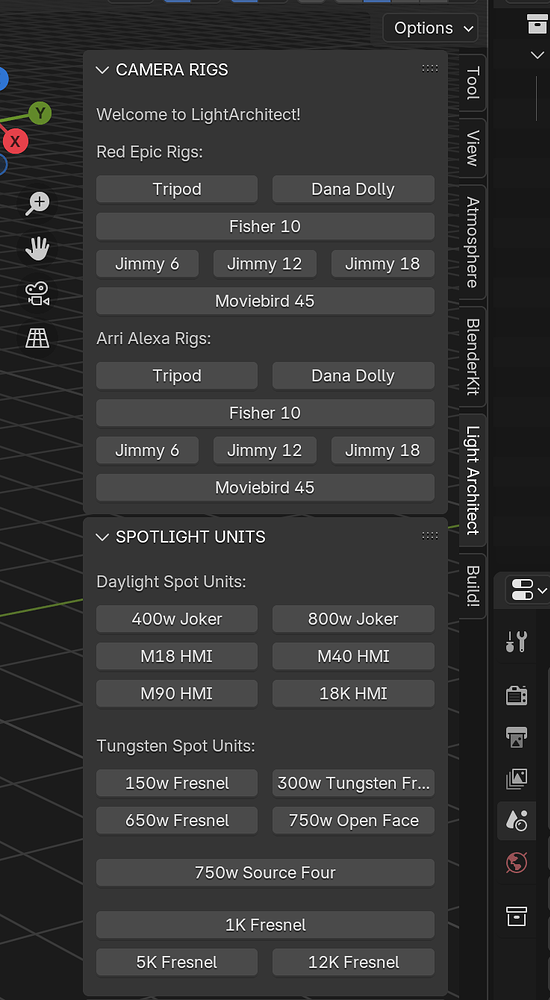Viewport: 550px width, 1000px height.
Task: Click the zoom magnifier viewport icon
Action: pyautogui.click(x=37, y=203)
